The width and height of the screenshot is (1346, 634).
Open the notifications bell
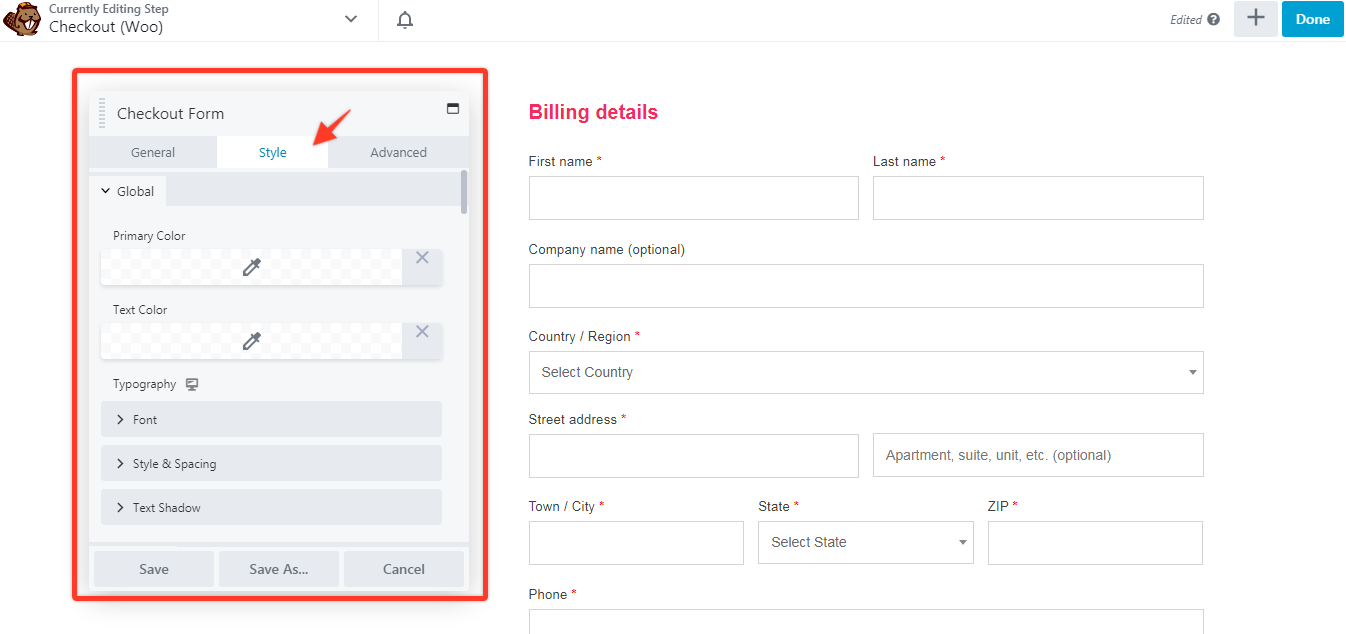pos(405,20)
